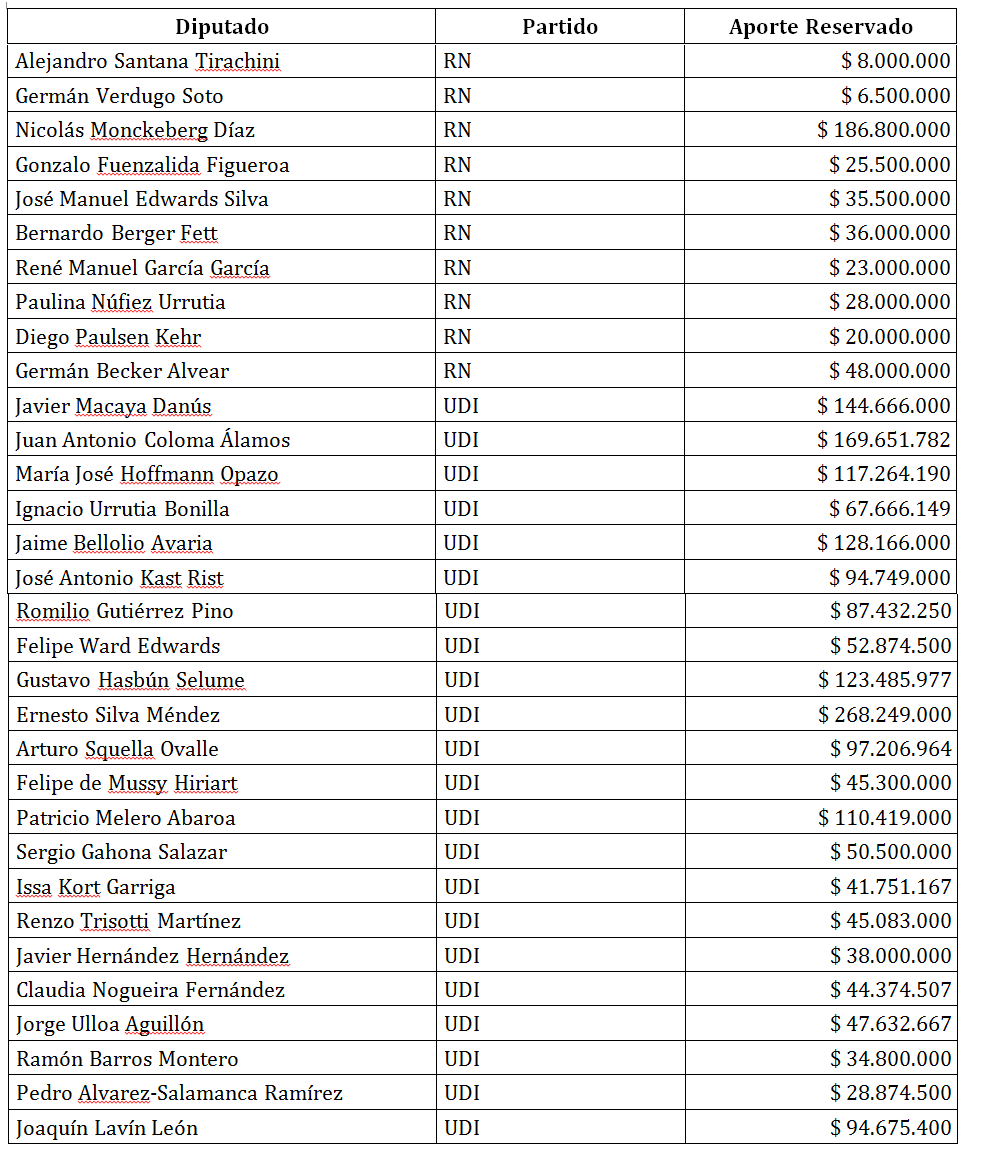The width and height of the screenshot is (986, 1157).
Task: Click the amount $ 44.374.507
Action: pyautogui.click(x=890, y=990)
